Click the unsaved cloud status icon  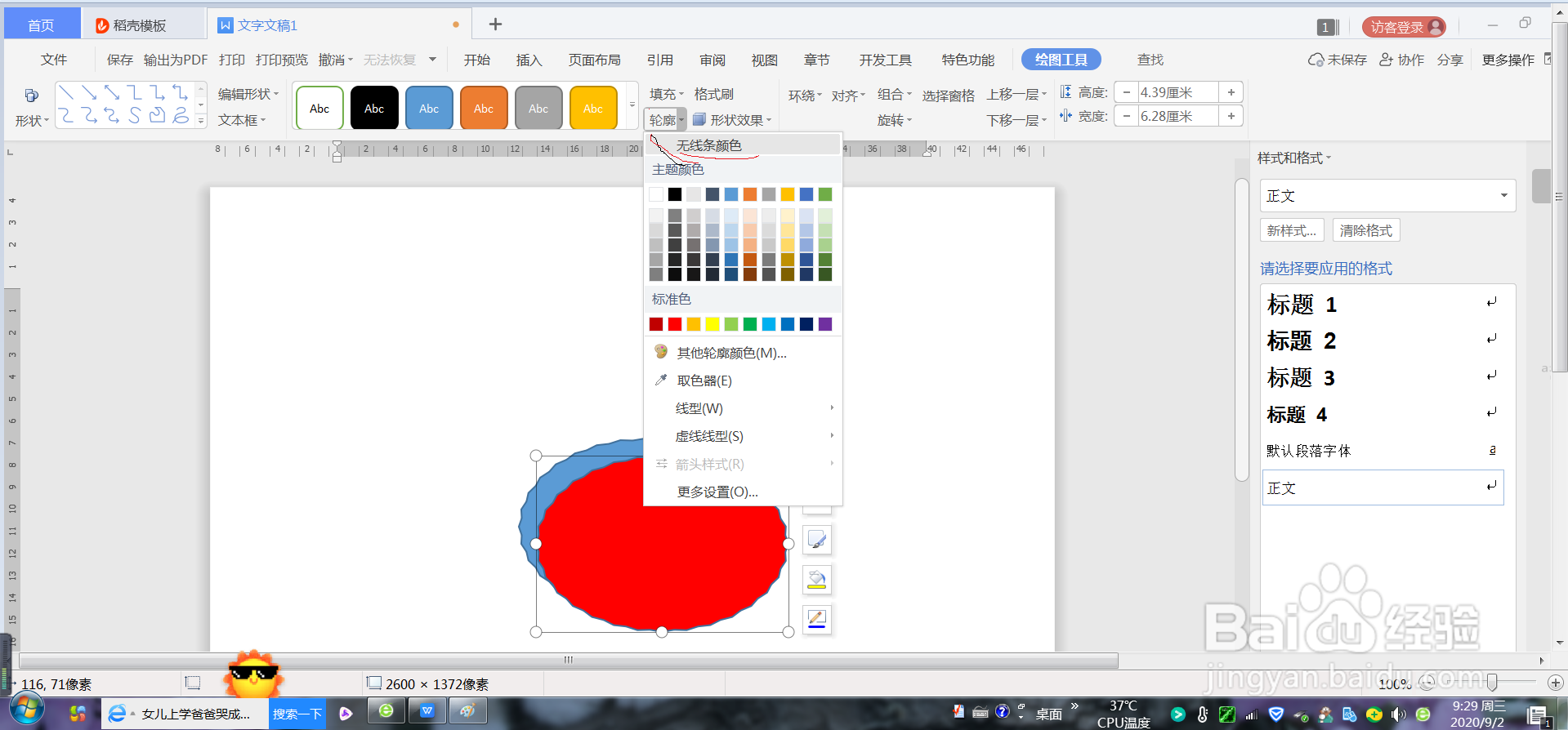1316,60
